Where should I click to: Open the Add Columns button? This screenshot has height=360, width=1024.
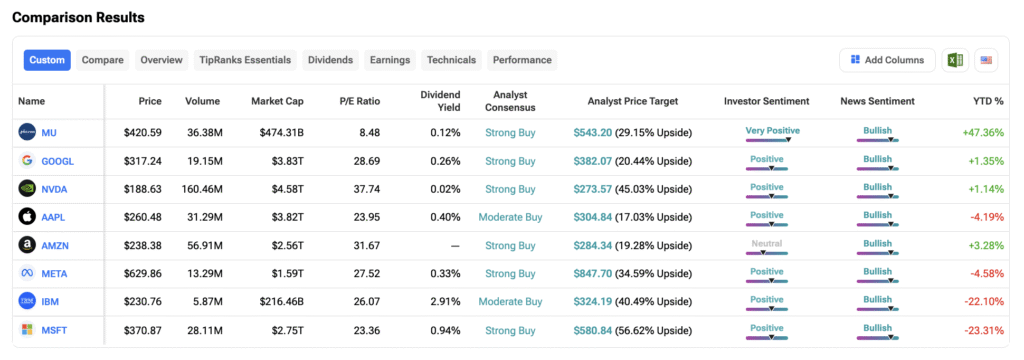coord(888,60)
